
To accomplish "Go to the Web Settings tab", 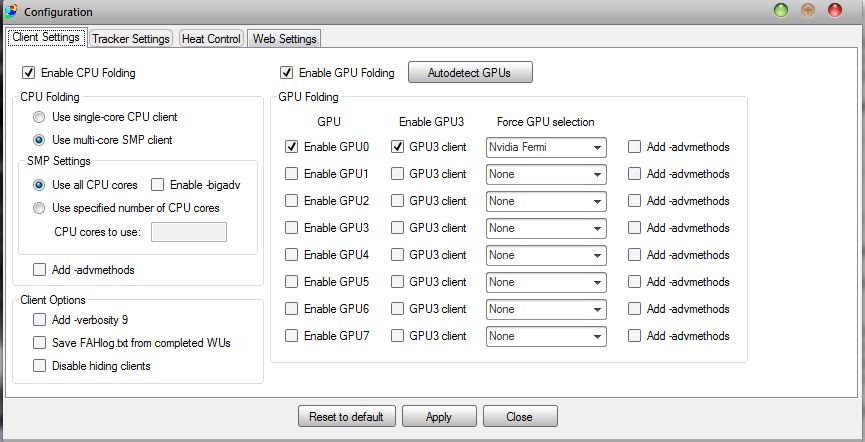I will click(284, 39).
